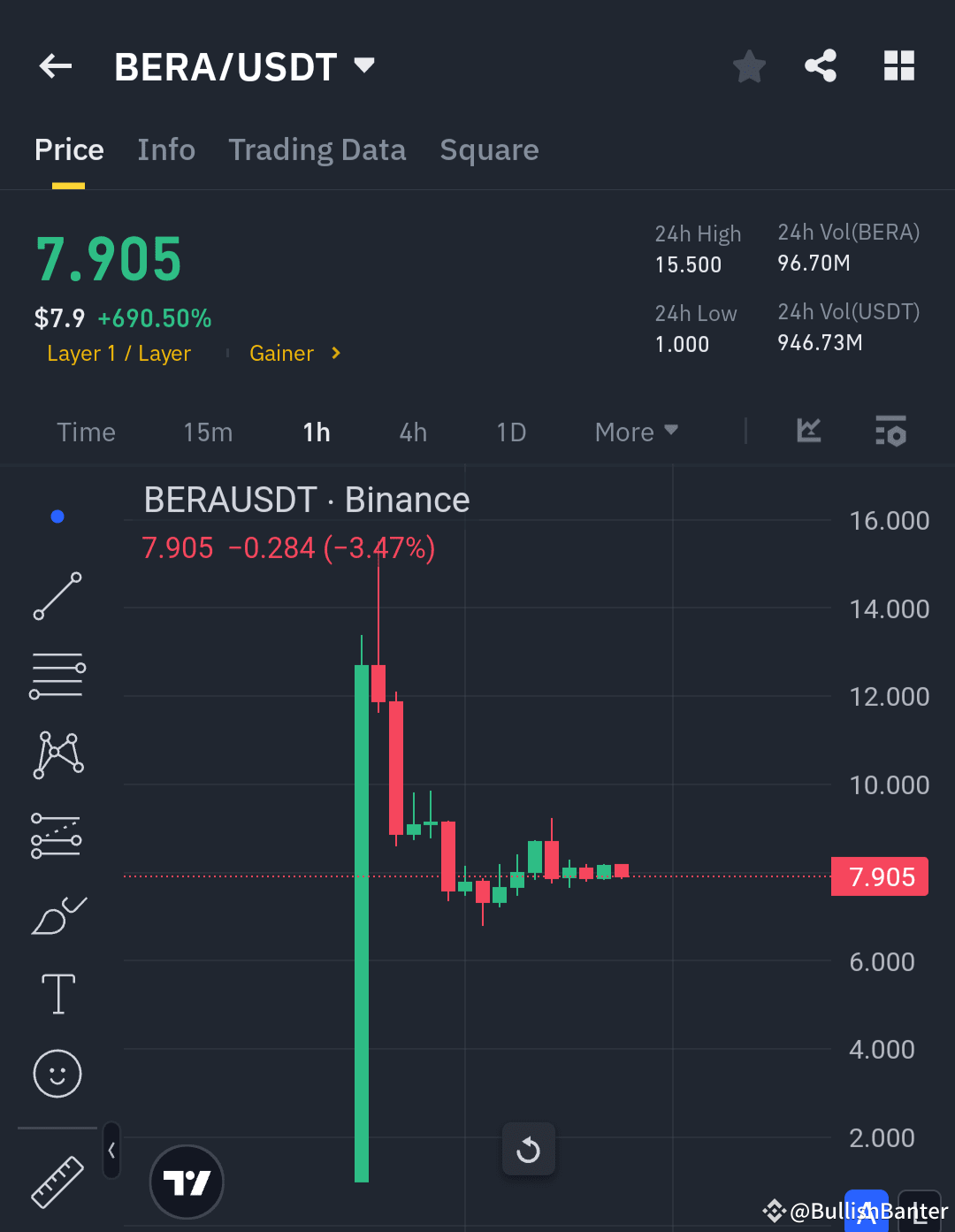Open the horizontal lines drawing tool
The height and width of the screenshot is (1232, 955).
[x=57, y=675]
